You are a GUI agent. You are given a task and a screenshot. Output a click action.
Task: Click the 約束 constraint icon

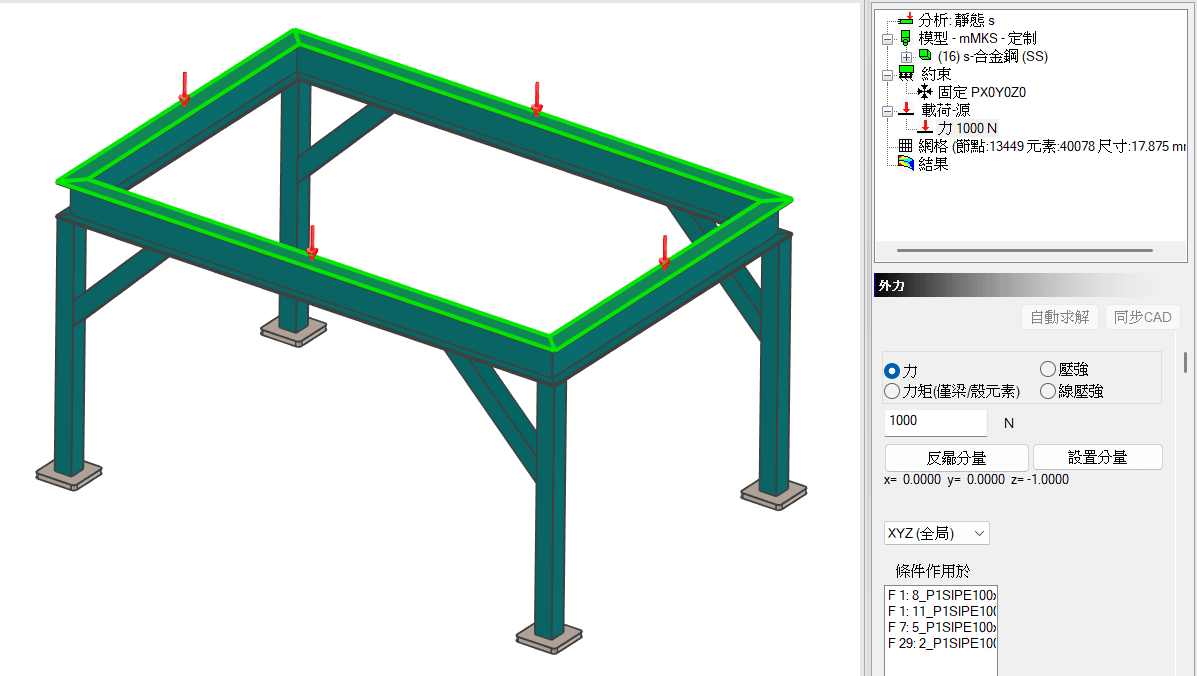[x=906, y=73]
